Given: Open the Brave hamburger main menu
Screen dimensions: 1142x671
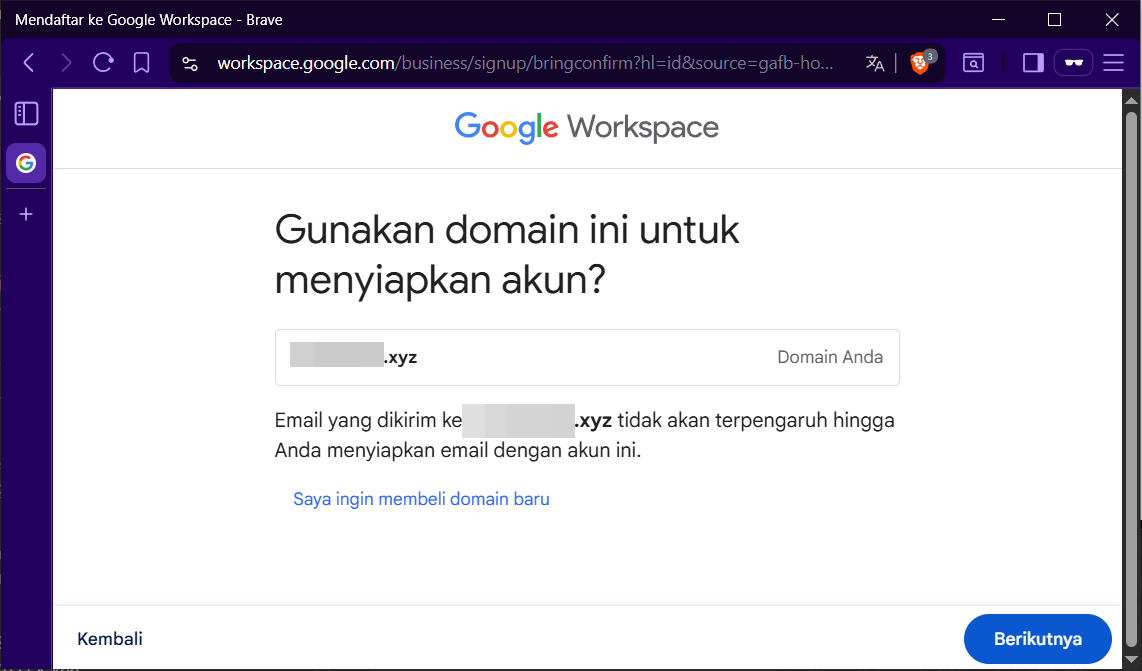Looking at the screenshot, I should [x=1114, y=63].
